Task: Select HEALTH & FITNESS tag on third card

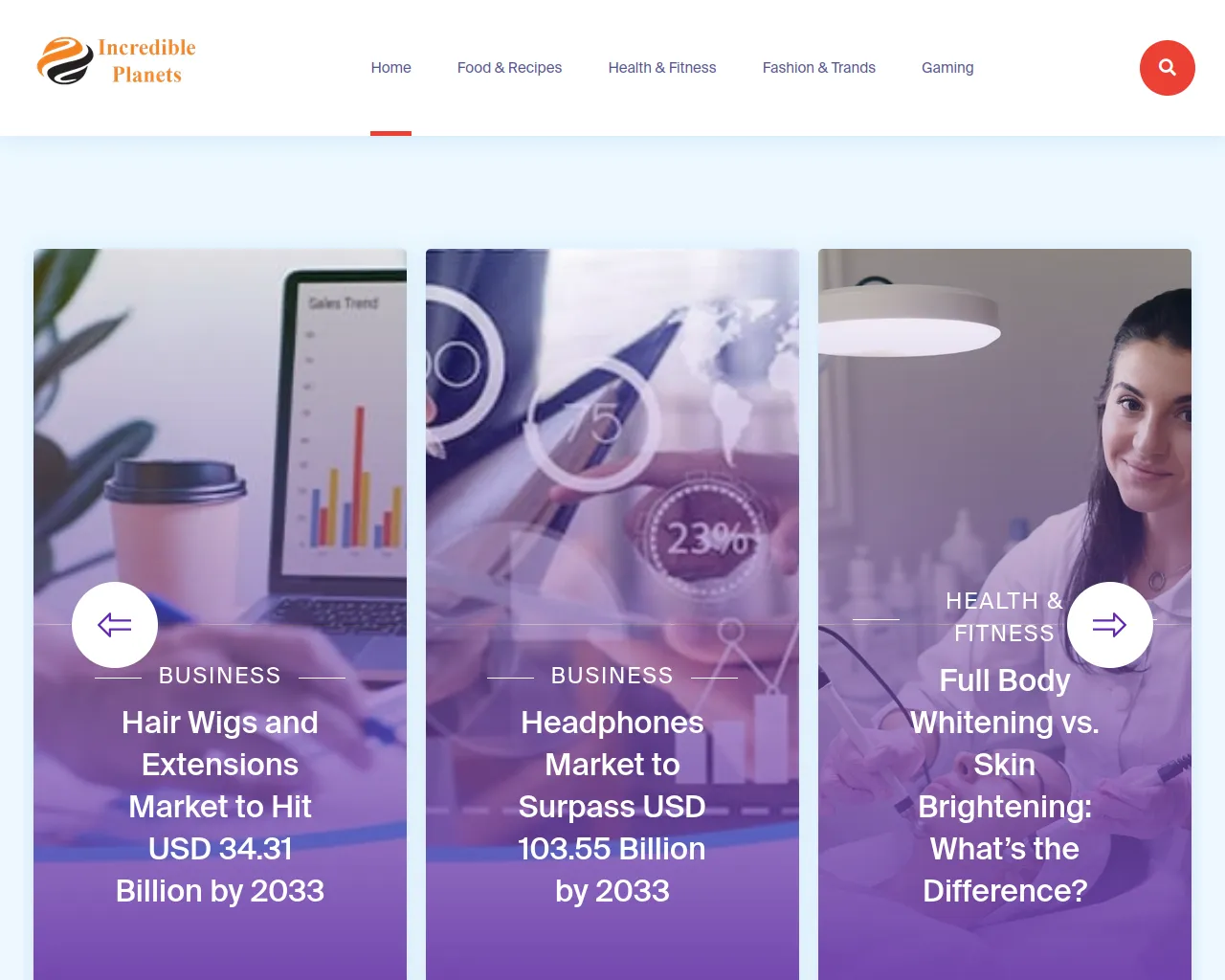Action: pos(1005,617)
